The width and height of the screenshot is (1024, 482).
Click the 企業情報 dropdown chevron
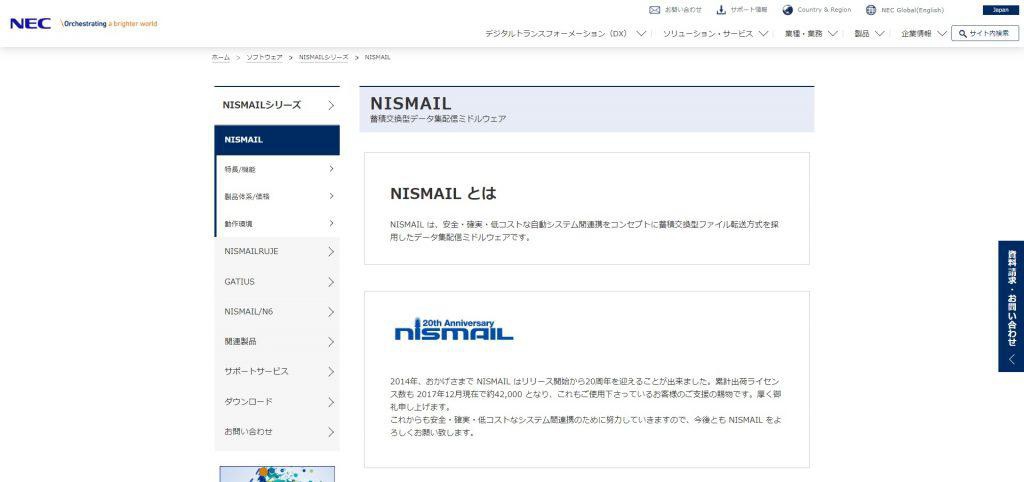[942, 33]
